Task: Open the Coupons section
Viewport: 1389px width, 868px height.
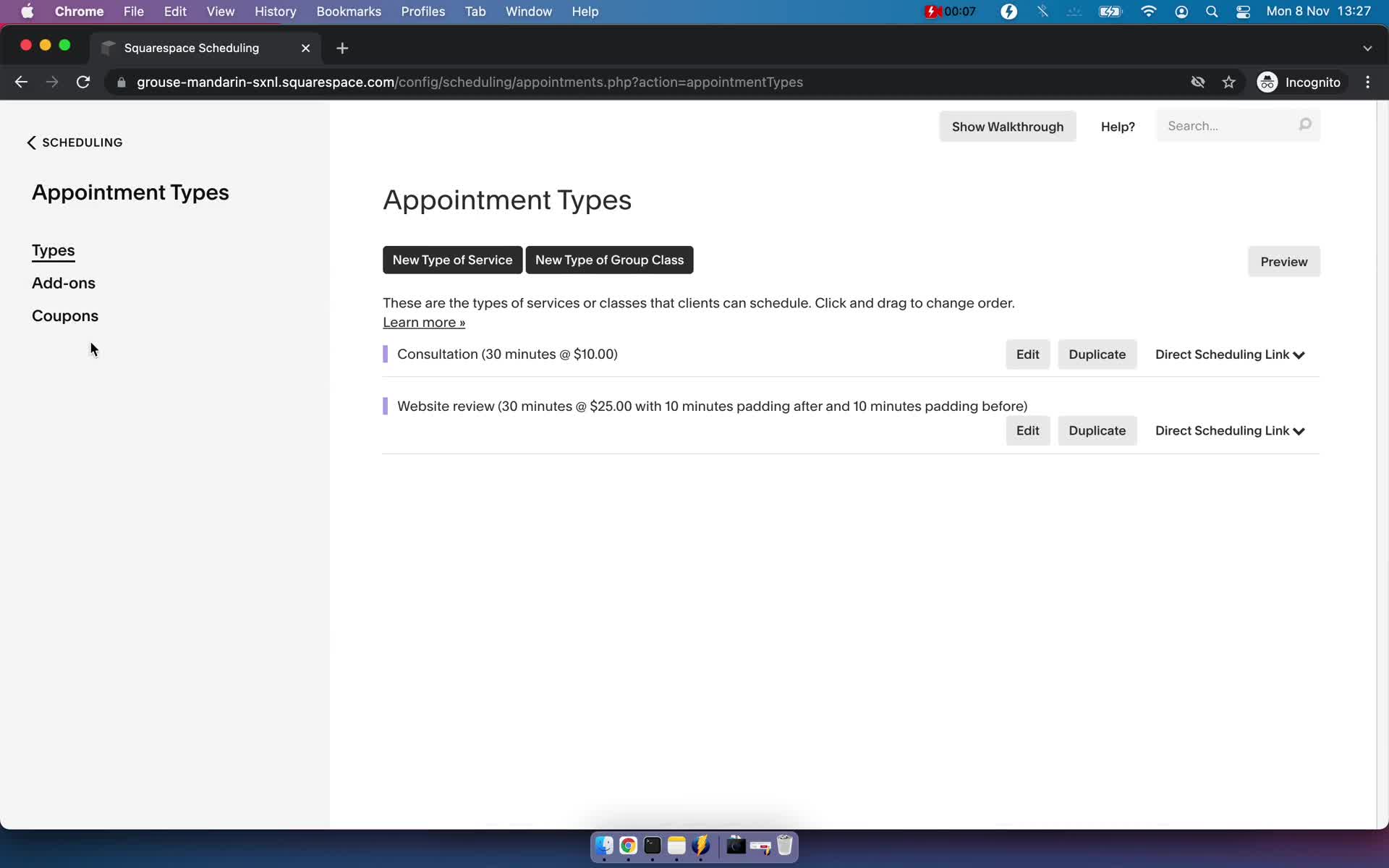Action: point(65,316)
